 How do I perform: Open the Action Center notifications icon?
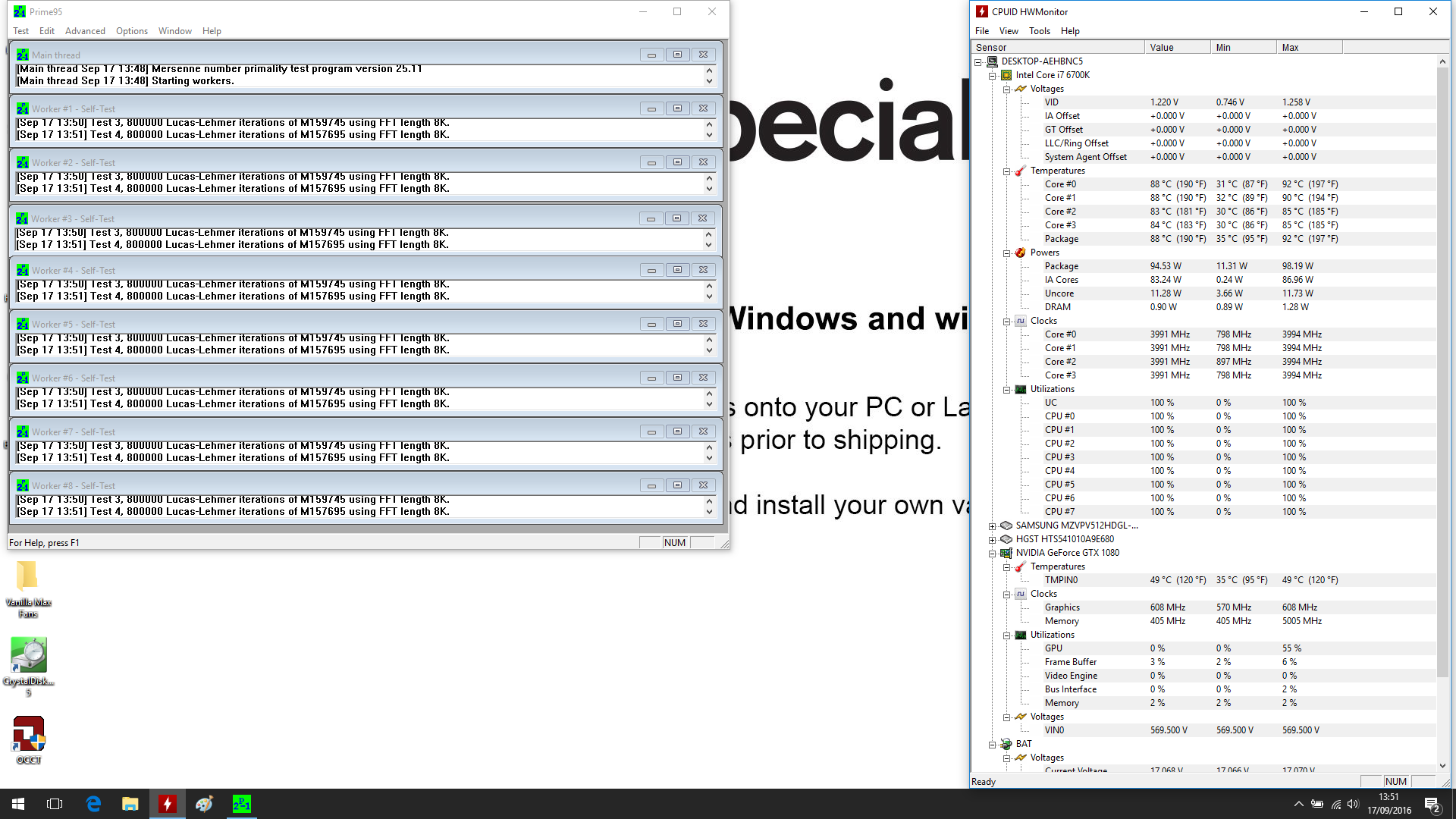[1432, 805]
